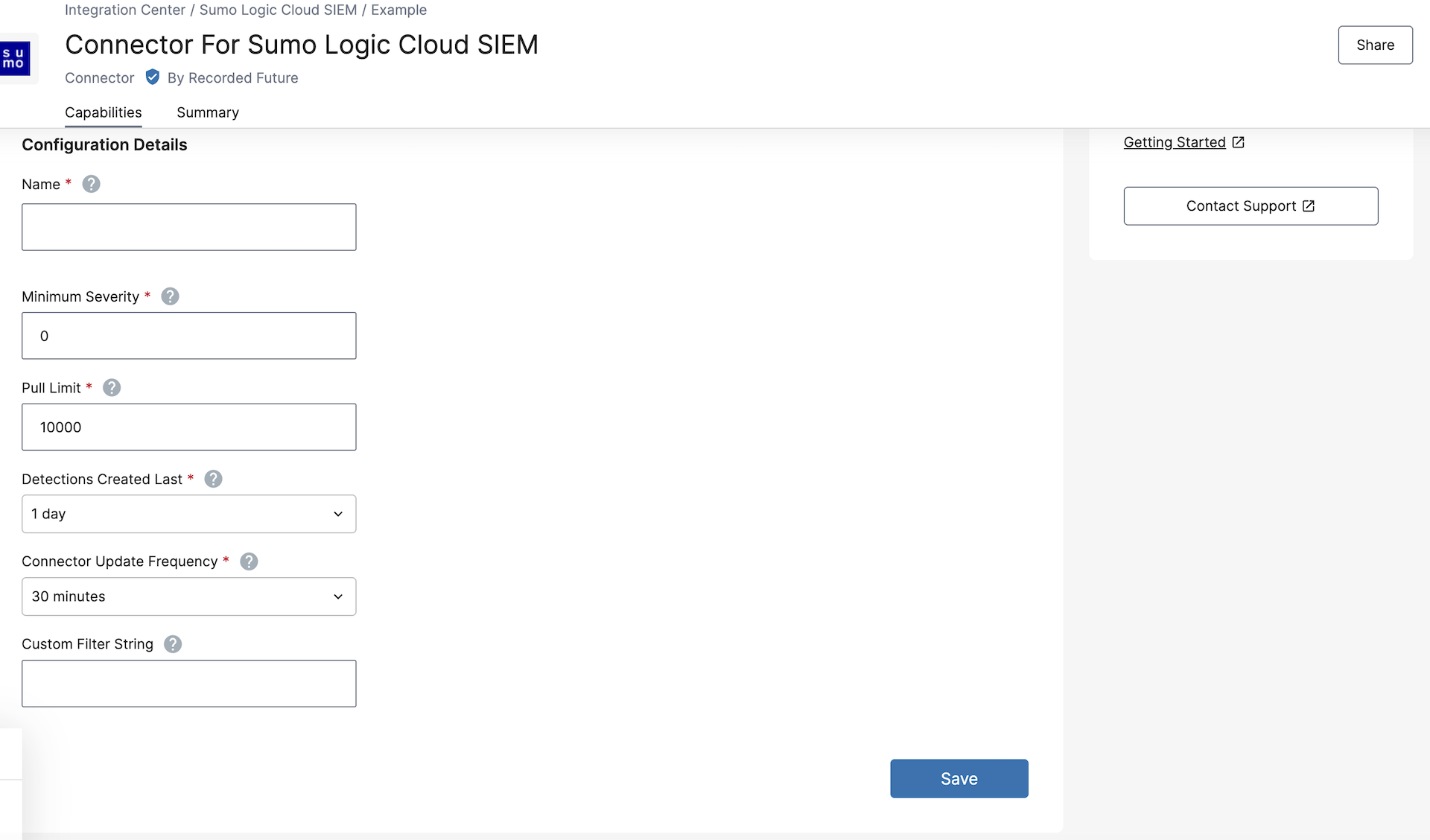The height and width of the screenshot is (840, 1430).
Task: Click the Name field help icon
Action: pos(91,184)
